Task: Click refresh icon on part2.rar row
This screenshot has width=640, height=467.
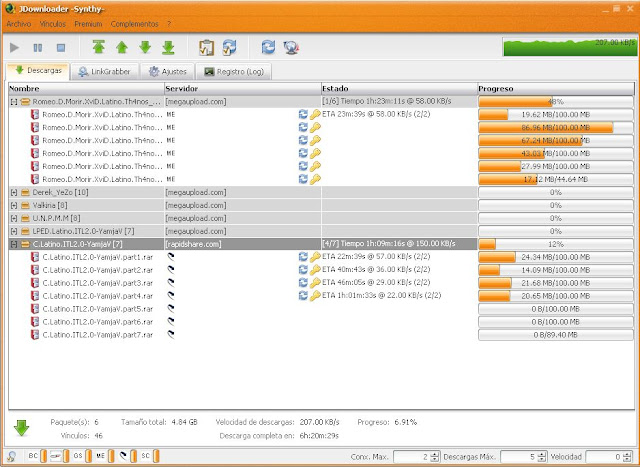Action: click(x=303, y=270)
